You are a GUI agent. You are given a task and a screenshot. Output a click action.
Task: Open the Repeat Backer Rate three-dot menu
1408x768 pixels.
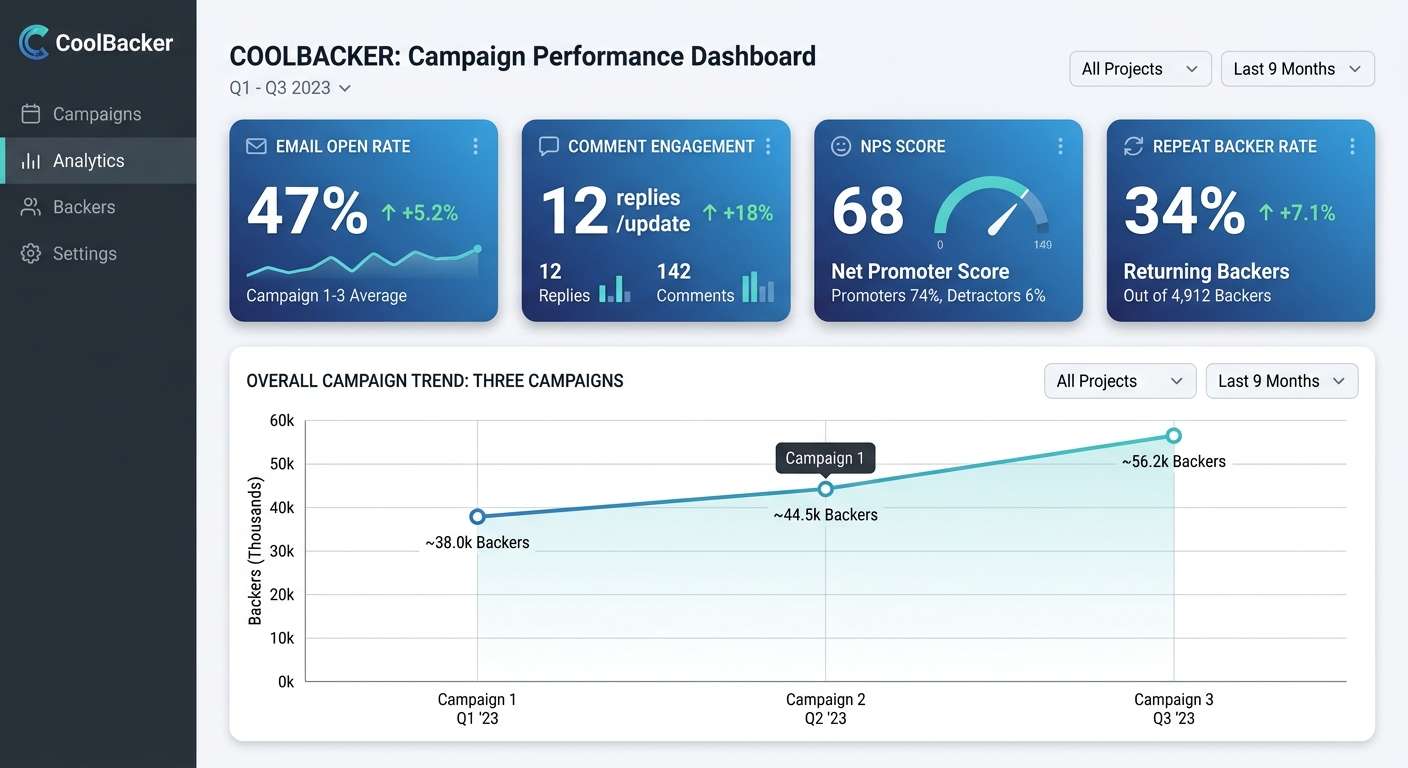[x=1352, y=146]
